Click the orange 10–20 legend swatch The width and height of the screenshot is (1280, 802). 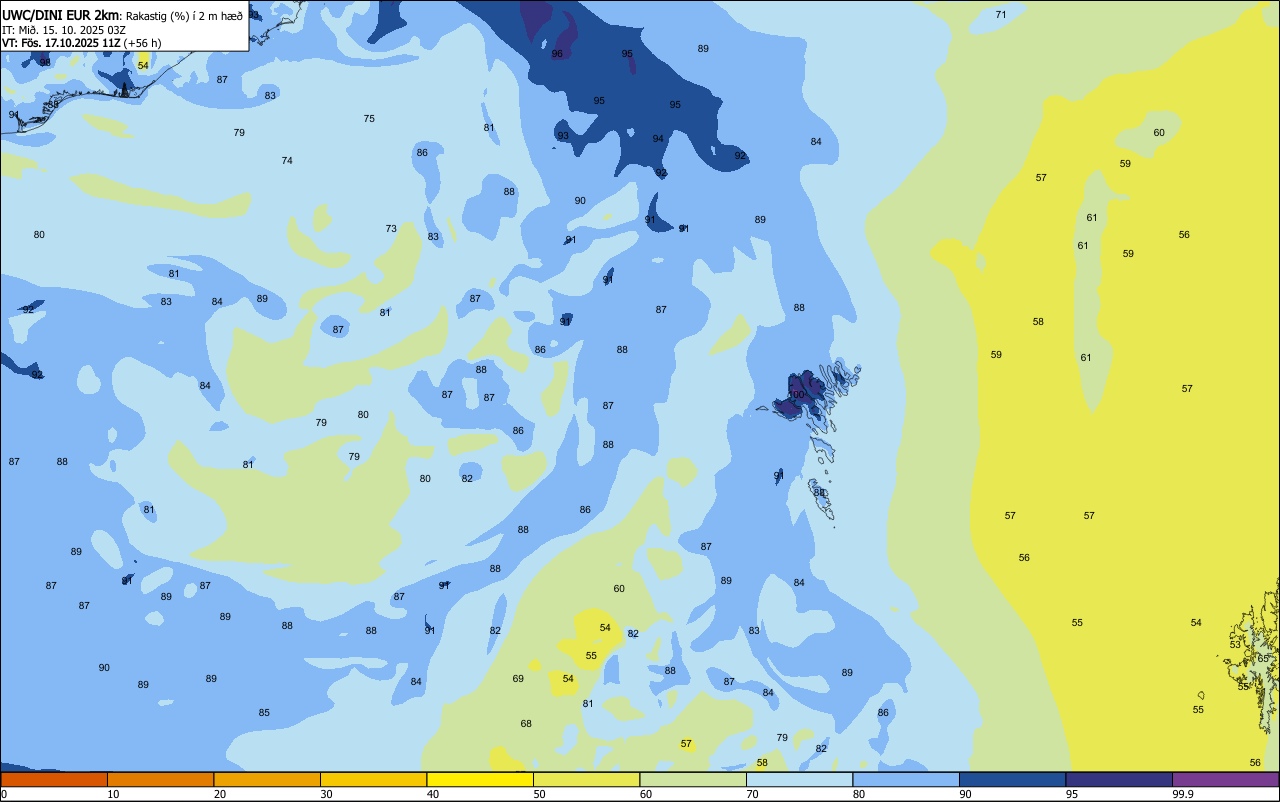[x=160, y=780]
